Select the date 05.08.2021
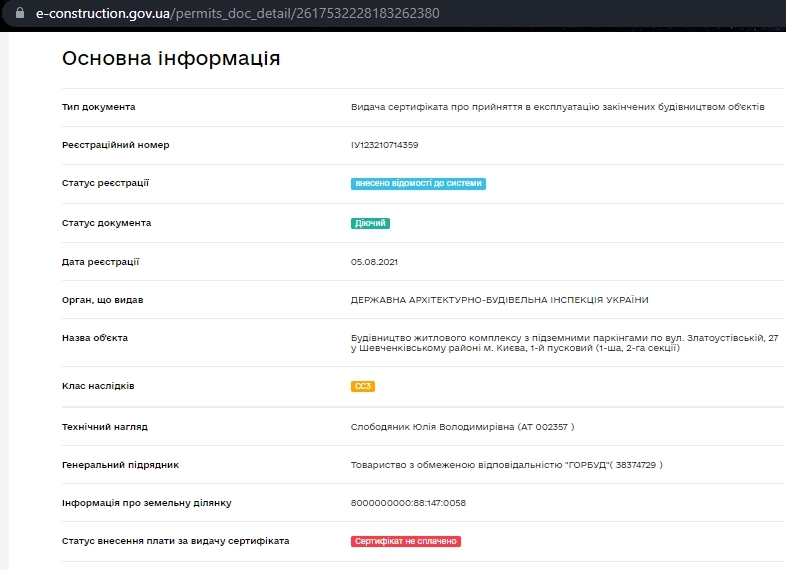 click(x=374, y=262)
